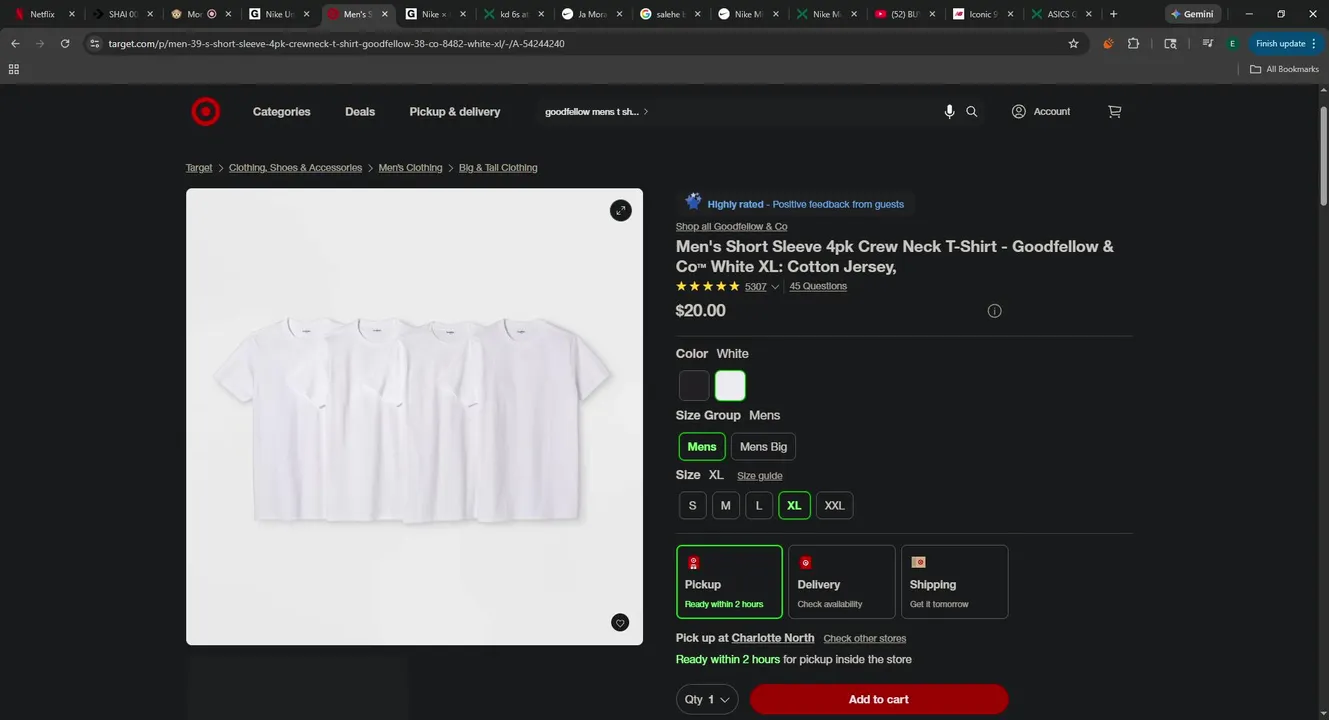1329x720 pixels.
Task: Open the shopping cart icon
Action: click(1114, 112)
